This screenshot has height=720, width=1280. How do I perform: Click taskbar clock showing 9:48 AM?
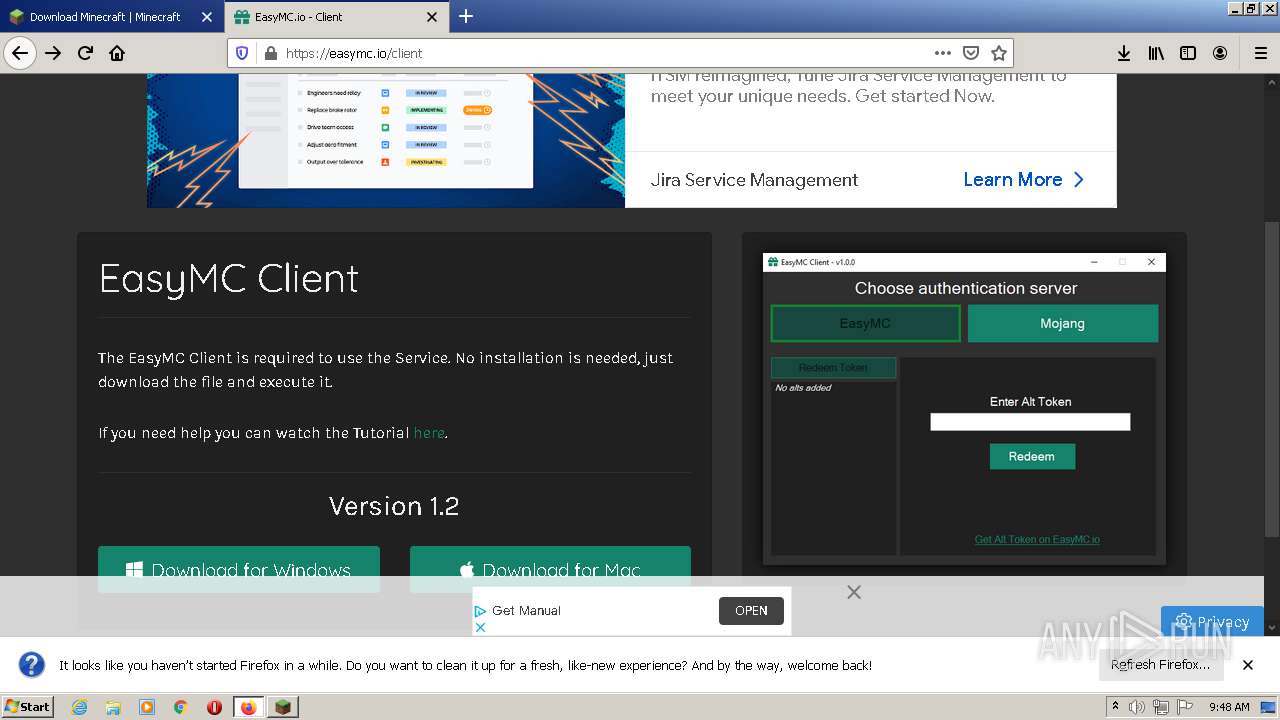(1229, 707)
